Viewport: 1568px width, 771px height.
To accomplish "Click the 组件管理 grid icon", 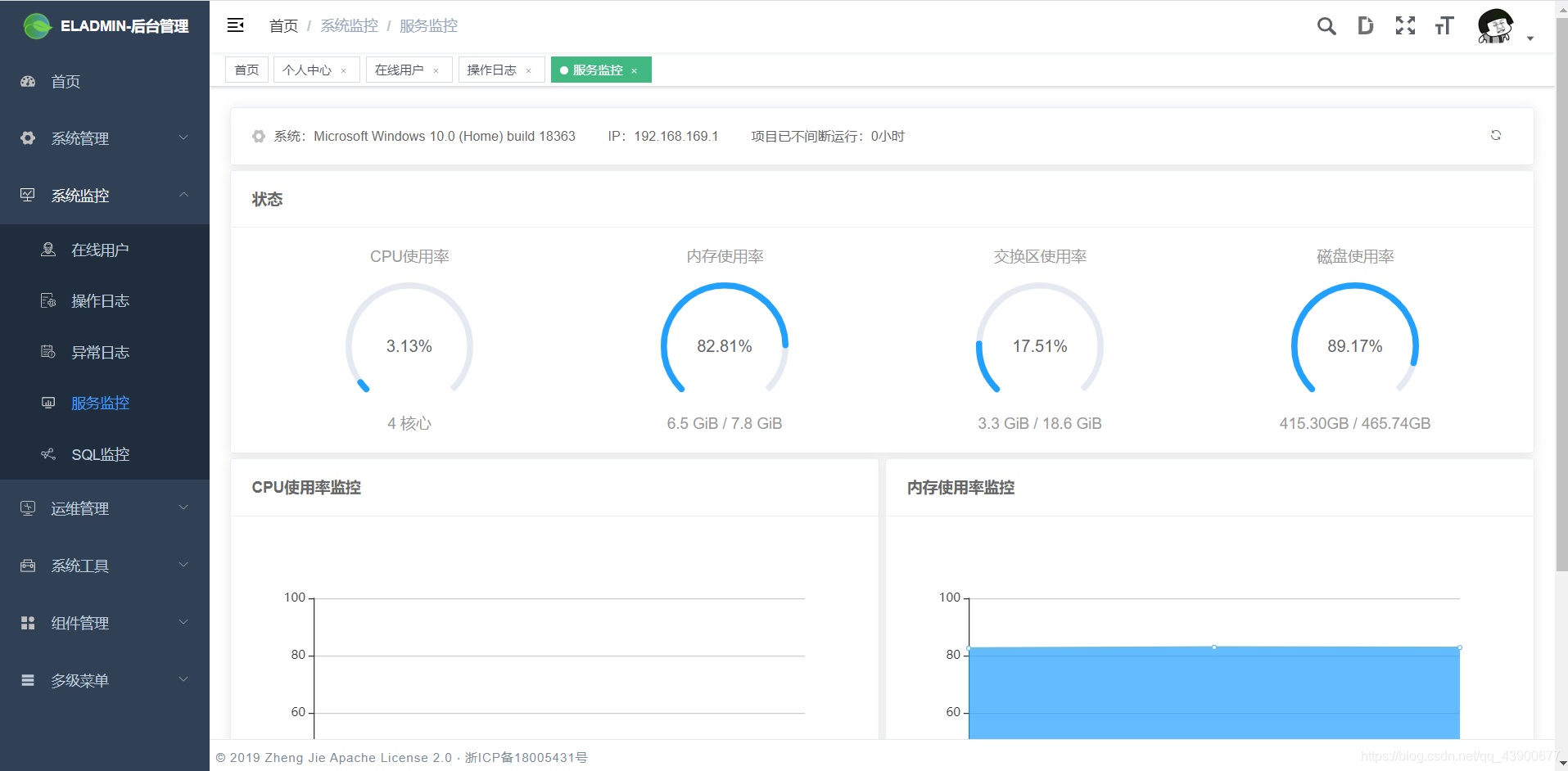I will click(28, 623).
